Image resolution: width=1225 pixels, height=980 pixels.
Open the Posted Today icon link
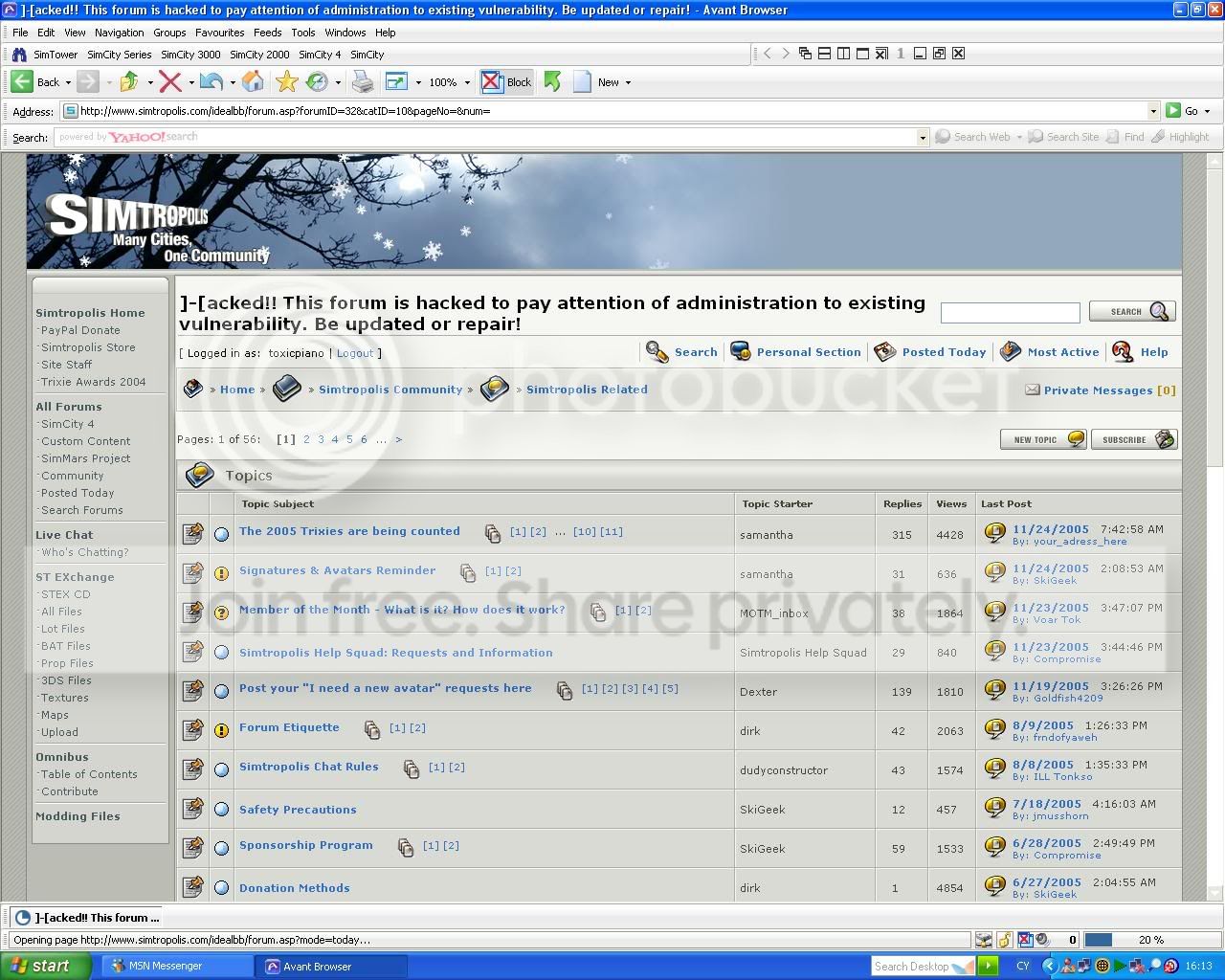(x=885, y=352)
